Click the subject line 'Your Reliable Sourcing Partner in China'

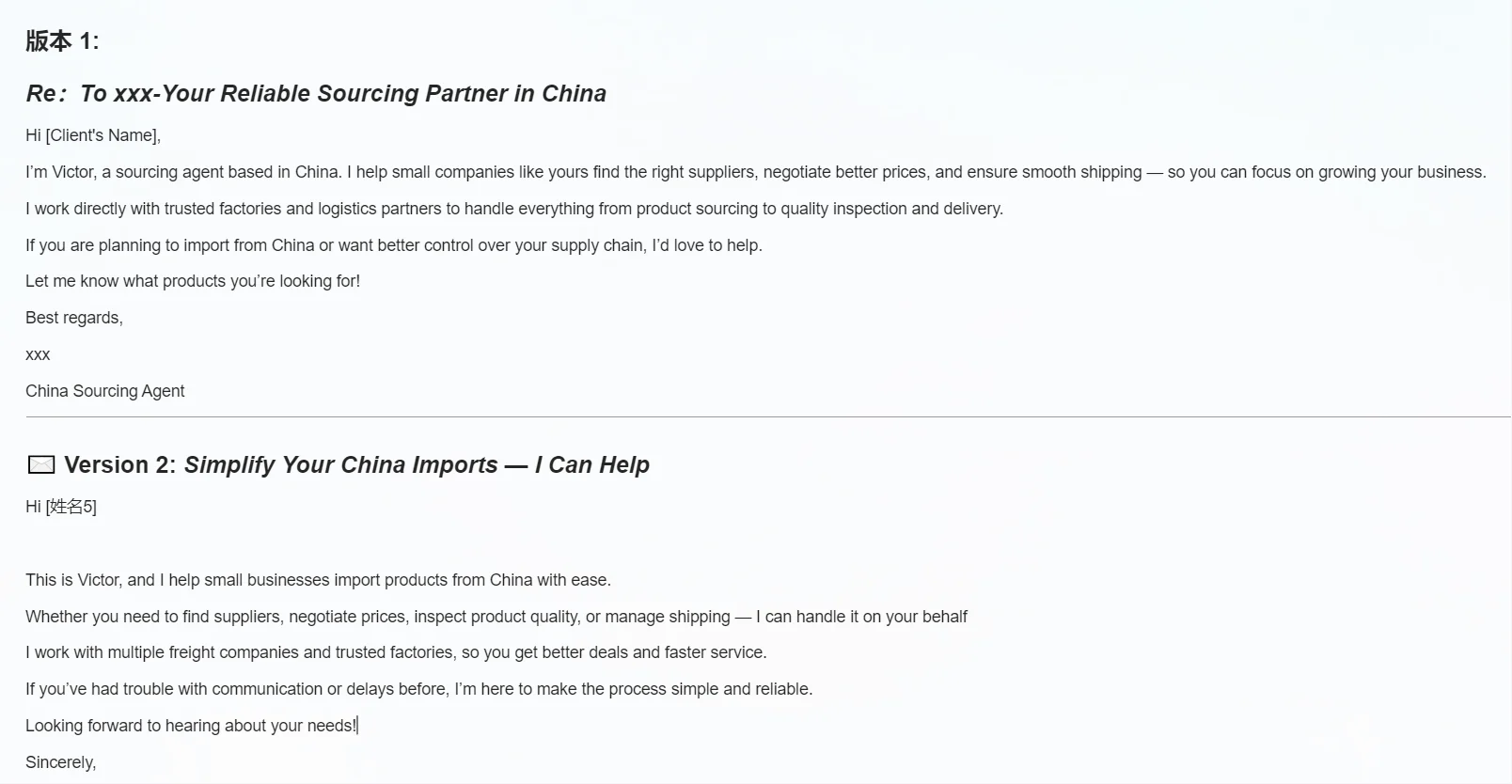(384, 93)
